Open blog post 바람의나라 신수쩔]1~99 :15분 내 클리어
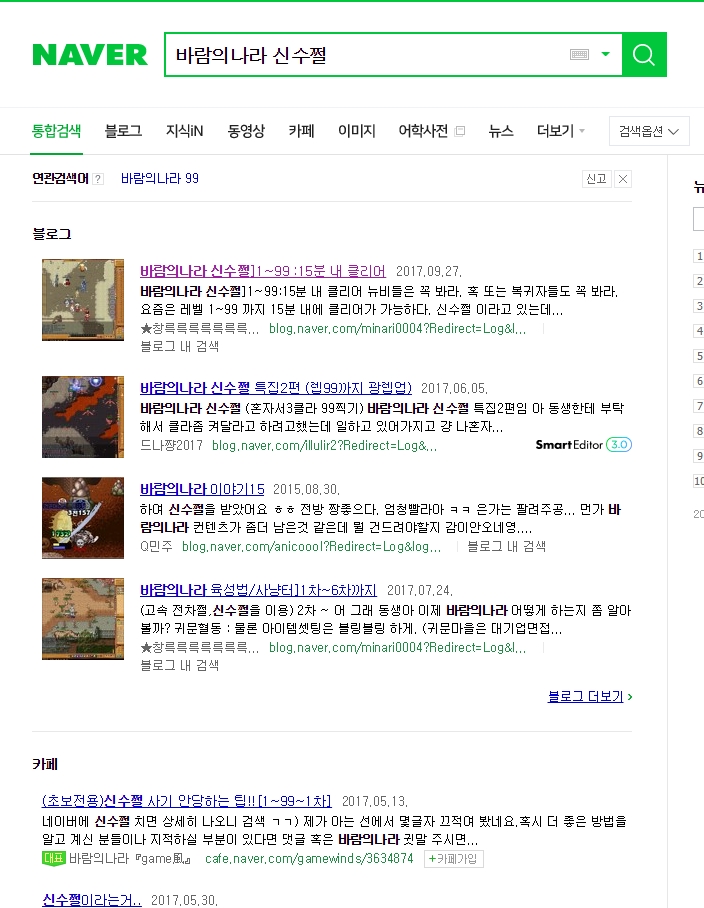This screenshot has width=704, height=908. pos(263,271)
